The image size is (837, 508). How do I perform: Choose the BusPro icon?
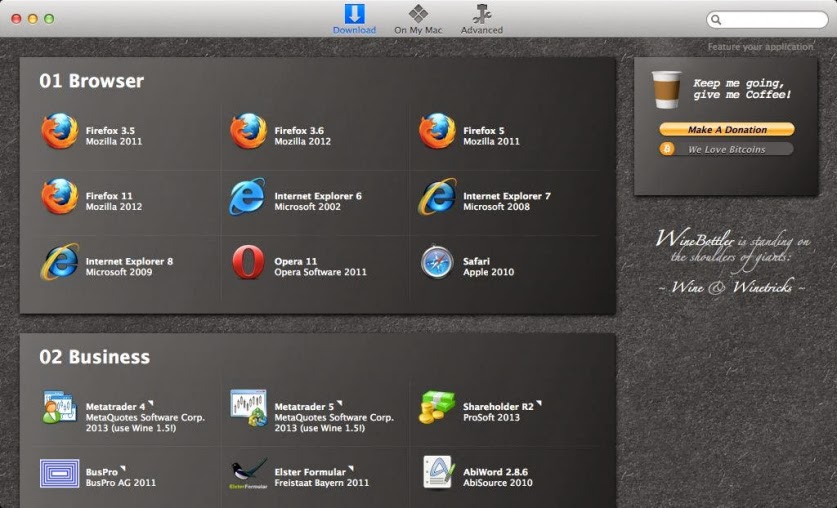[x=60, y=473]
